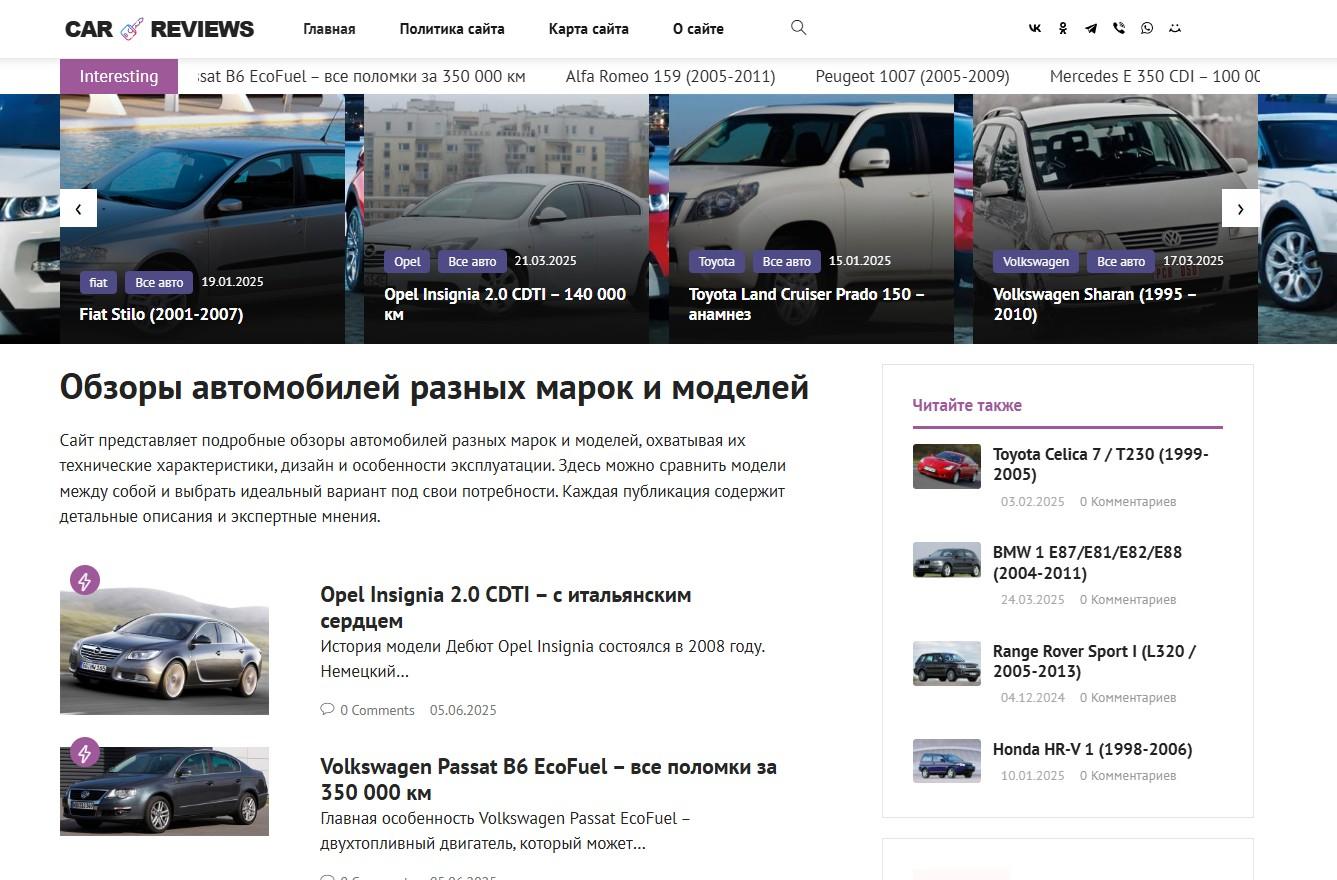Select the Toyota tag on the slider
1337x880 pixels.
[x=716, y=261]
